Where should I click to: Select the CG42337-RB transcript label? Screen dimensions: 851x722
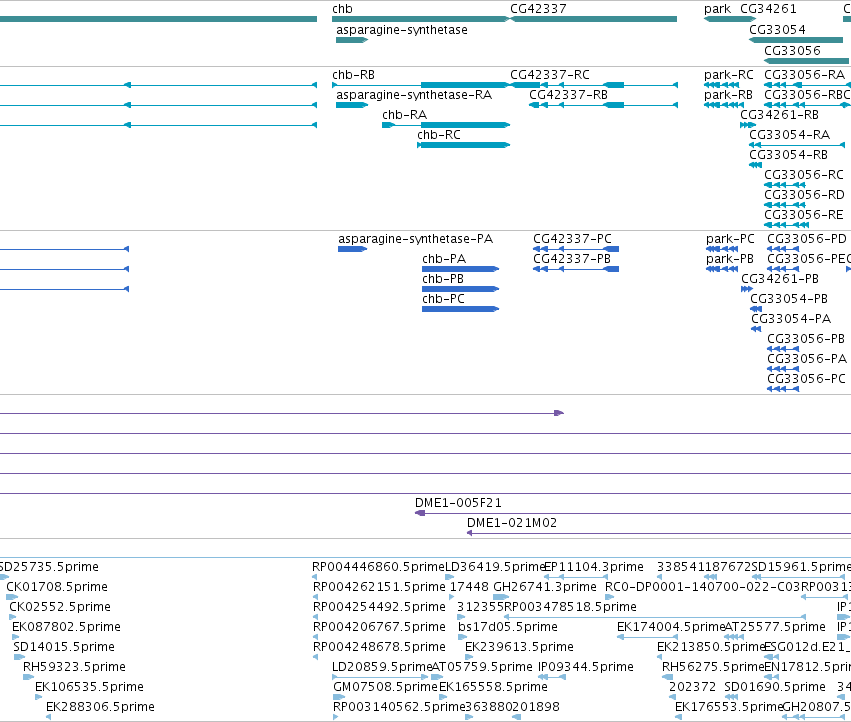[568, 95]
